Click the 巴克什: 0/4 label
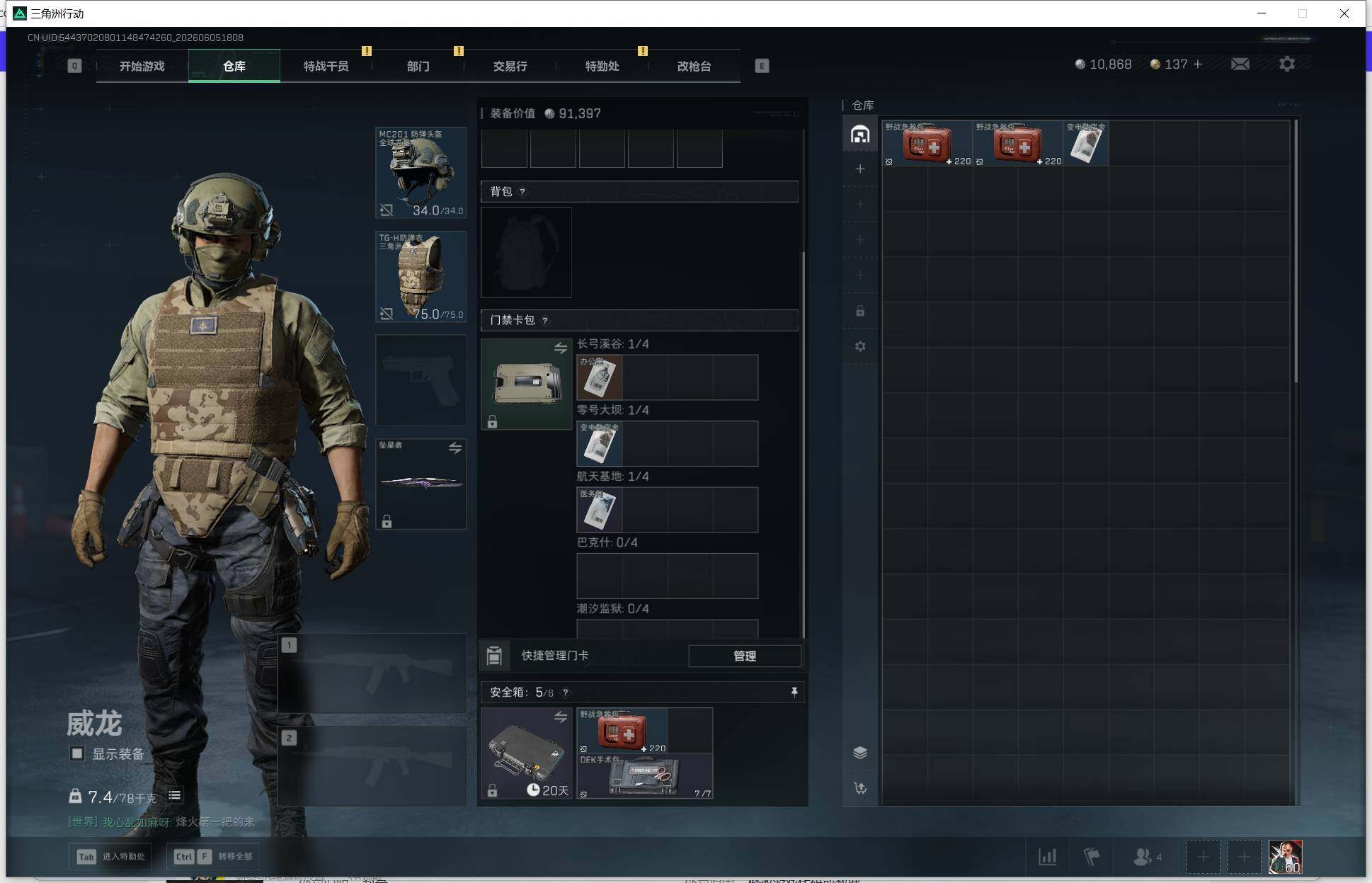1372x883 pixels. click(607, 542)
